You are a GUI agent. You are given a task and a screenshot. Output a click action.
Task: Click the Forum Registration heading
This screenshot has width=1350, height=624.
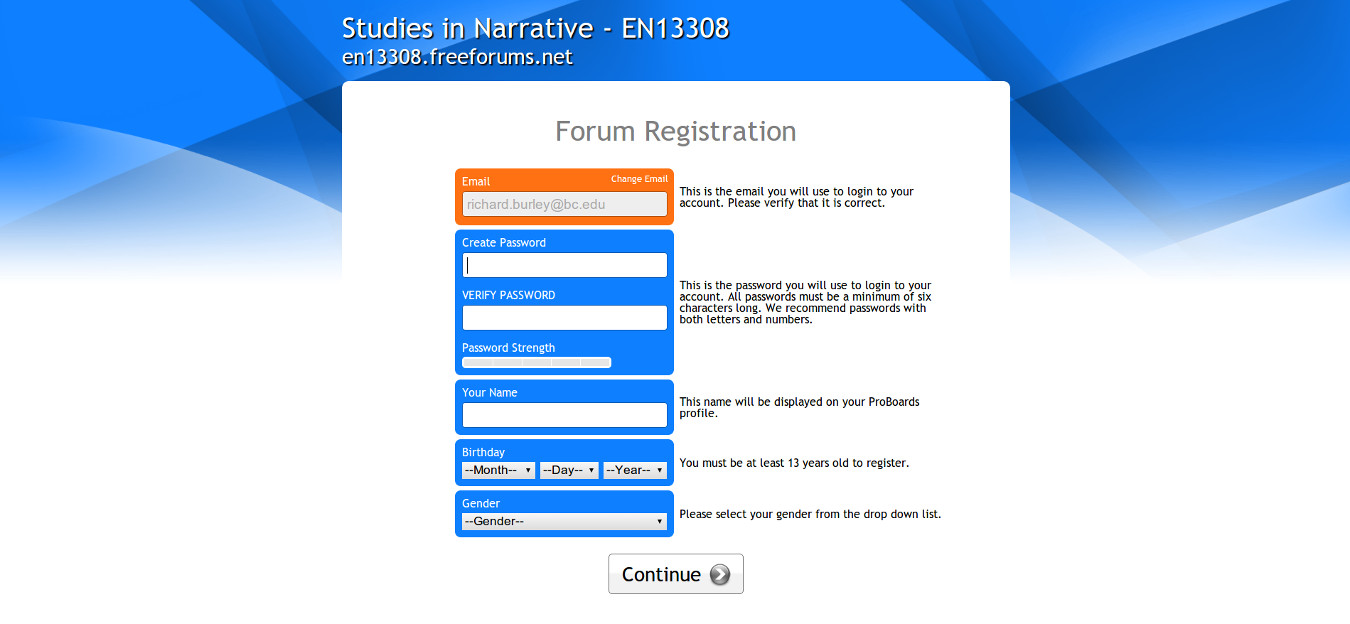[x=675, y=131]
